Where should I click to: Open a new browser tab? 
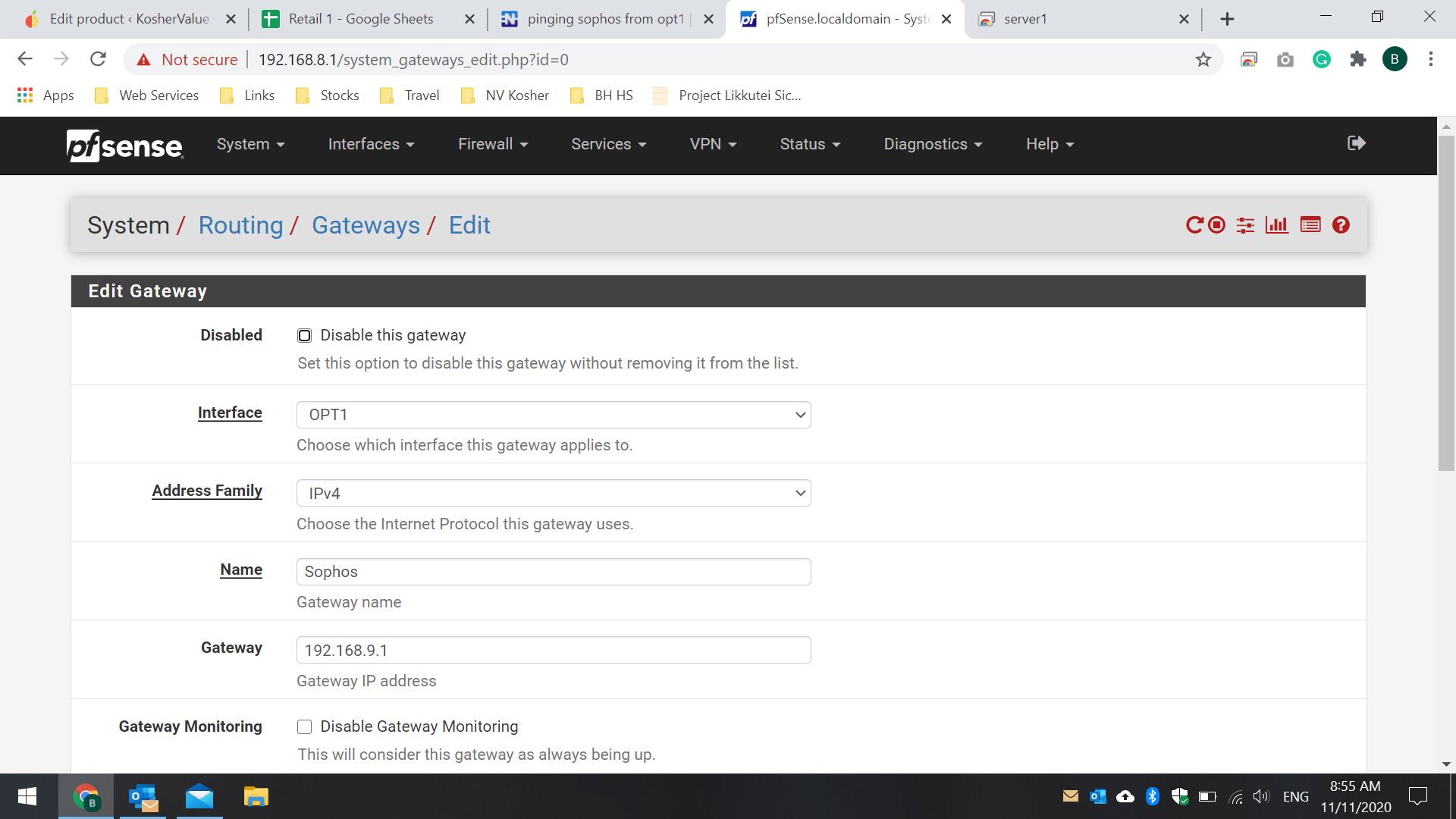(x=1227, y=19)
